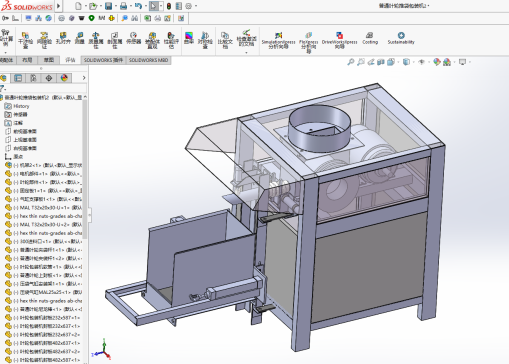Image resolution: width=509 pixels, height=364 pixels.
Task: Click the Save icon in the top toolbar
Action: tap(108, 6)
